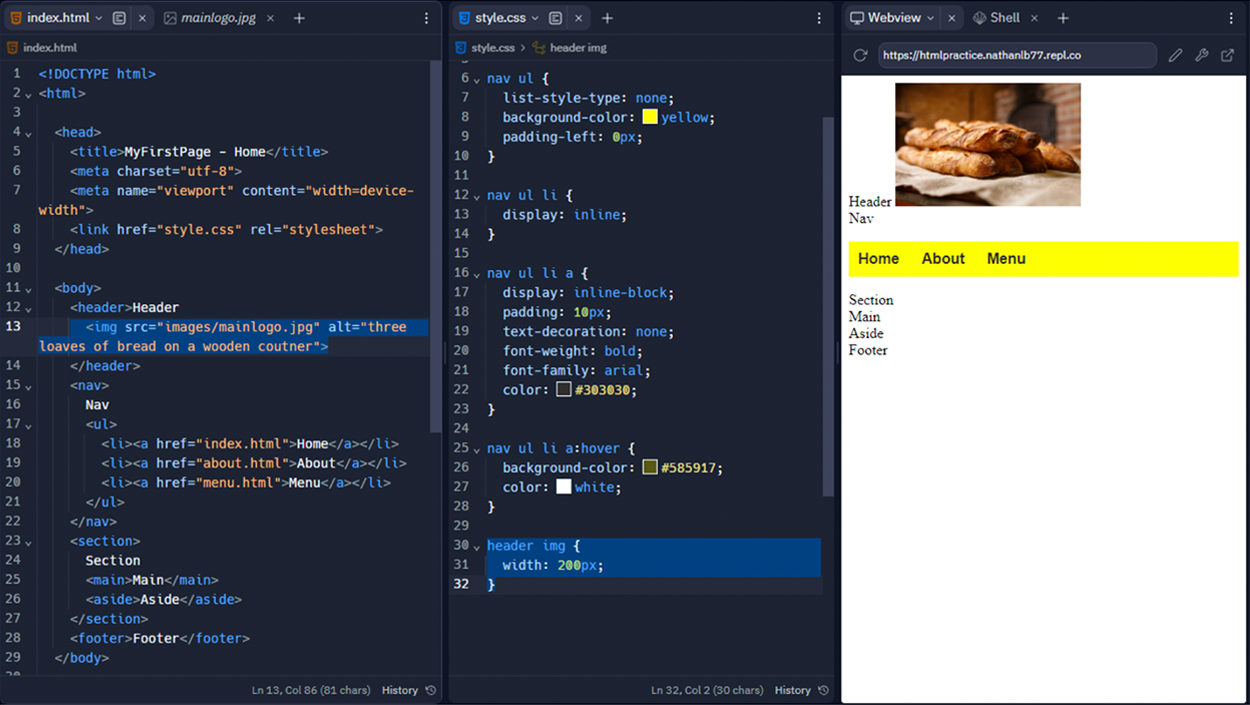The image size is (1250, 705).
Task: Open the yellow color swatch picker
Action: click(650, 117)
